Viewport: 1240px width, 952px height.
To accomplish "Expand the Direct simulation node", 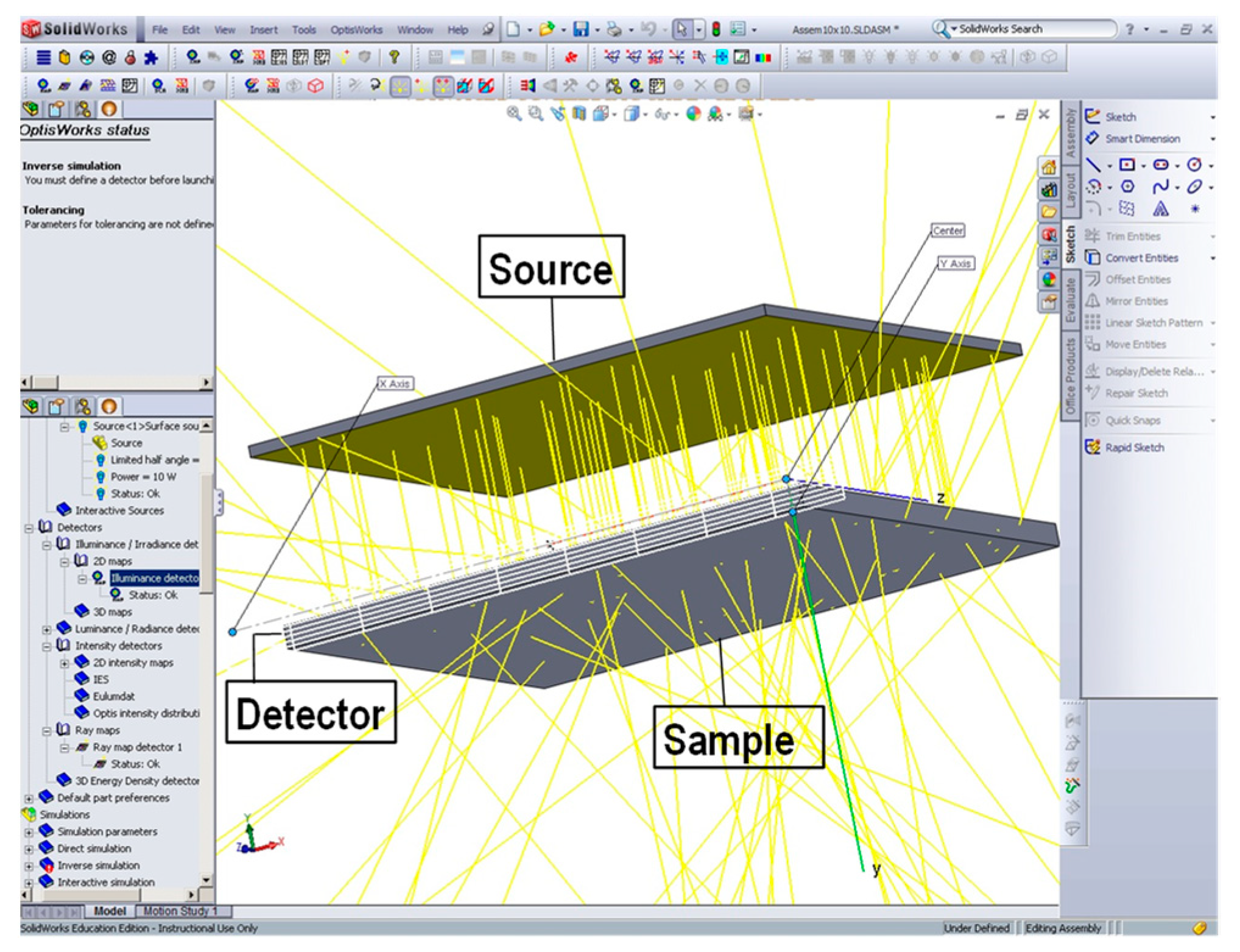I will tap(29, 848).
